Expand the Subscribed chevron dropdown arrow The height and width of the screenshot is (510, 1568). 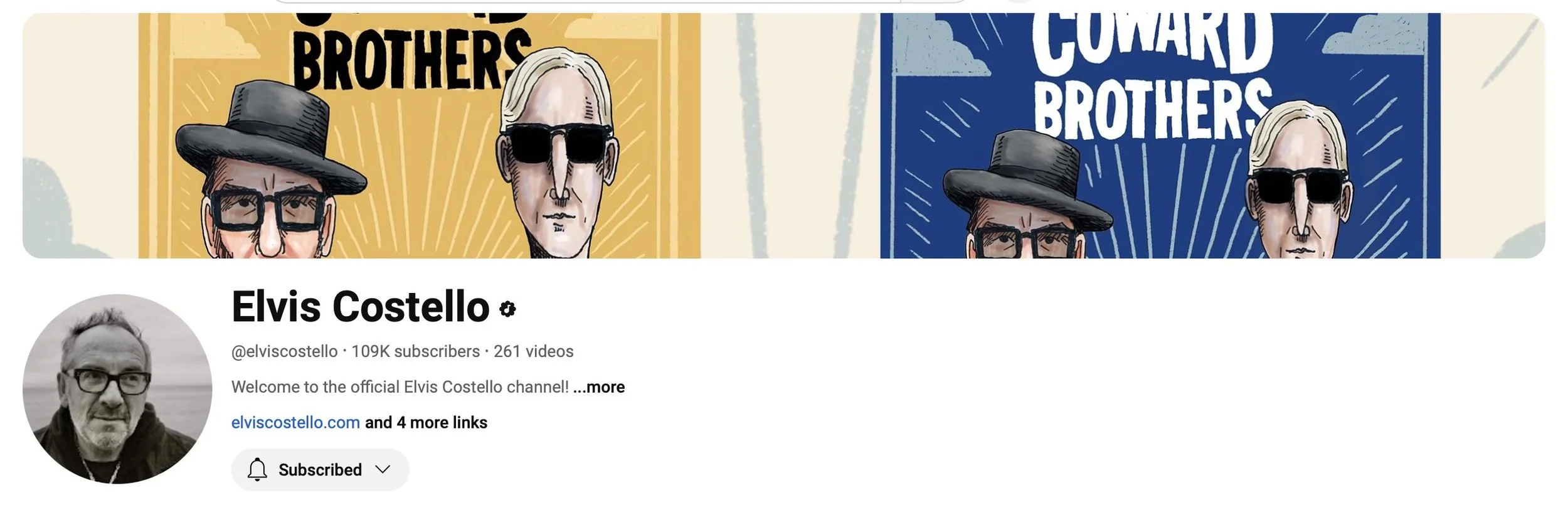(x=383, y=469)
